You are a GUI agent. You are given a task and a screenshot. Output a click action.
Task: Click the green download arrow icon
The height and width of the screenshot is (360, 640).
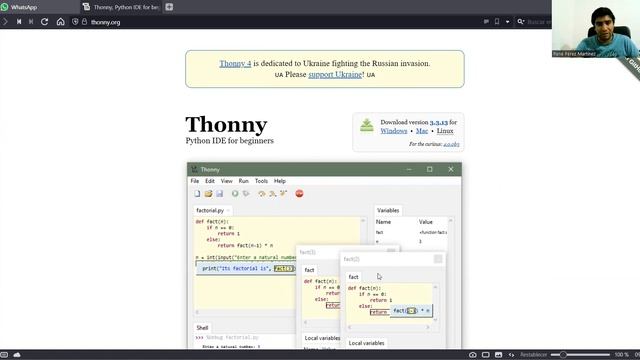[x=367, y=125]
